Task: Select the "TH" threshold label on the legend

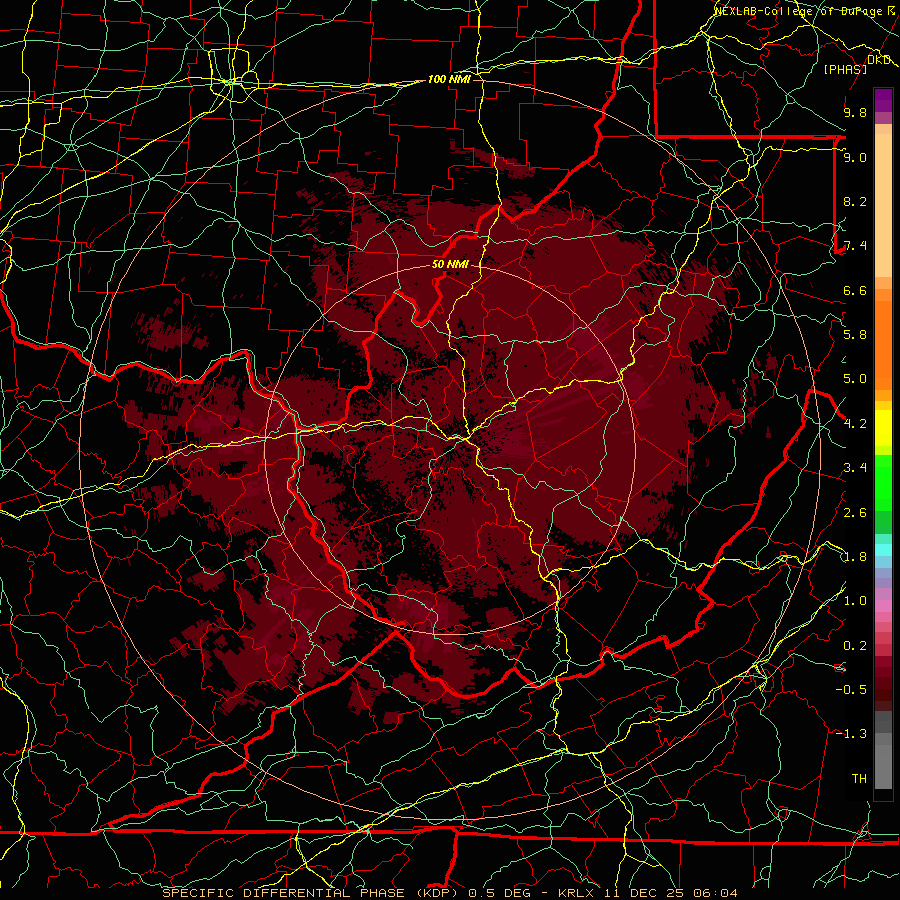Action: click(x=859, y=779)
